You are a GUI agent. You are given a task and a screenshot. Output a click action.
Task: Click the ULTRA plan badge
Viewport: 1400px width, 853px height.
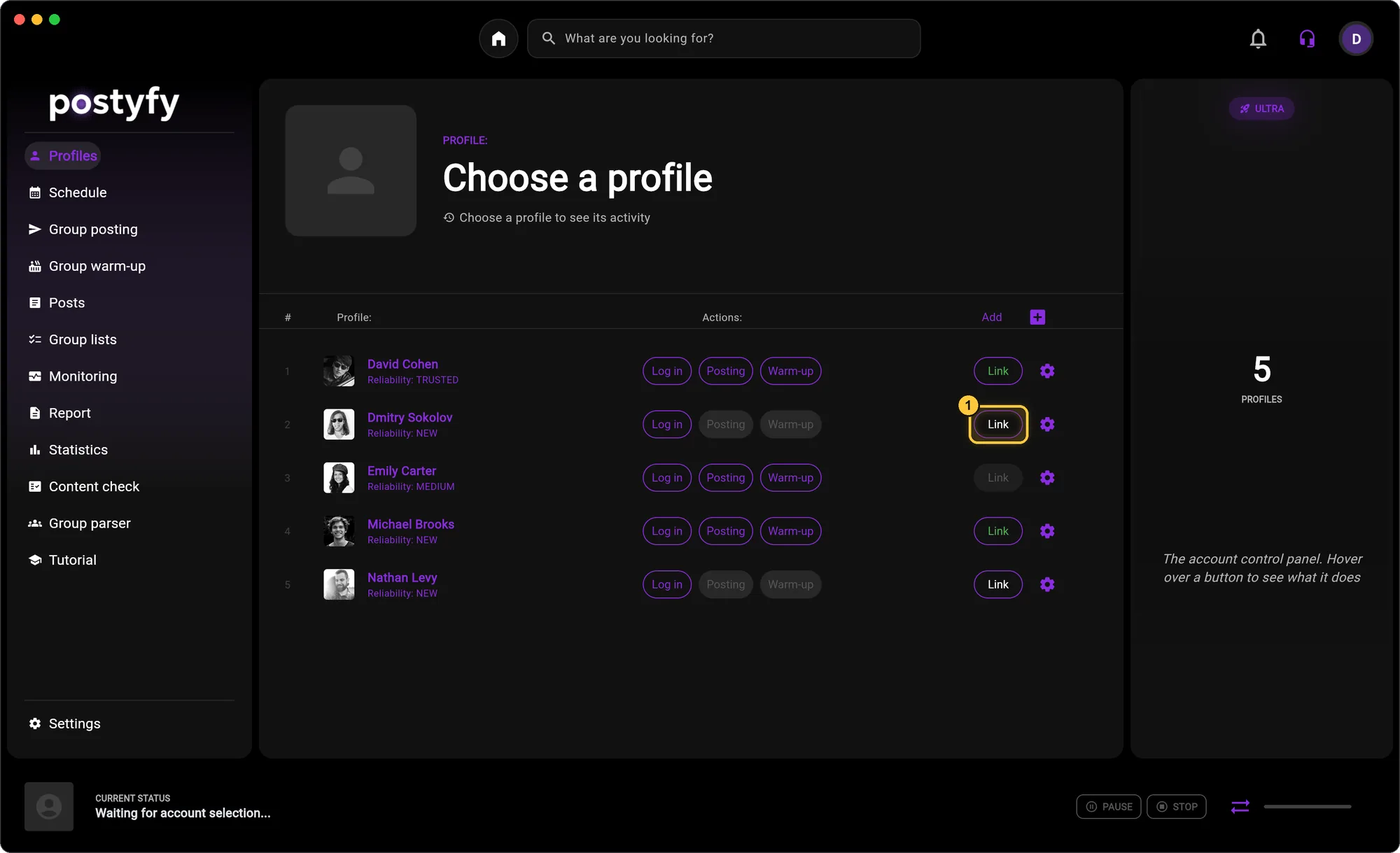(x=1261, y=108)
